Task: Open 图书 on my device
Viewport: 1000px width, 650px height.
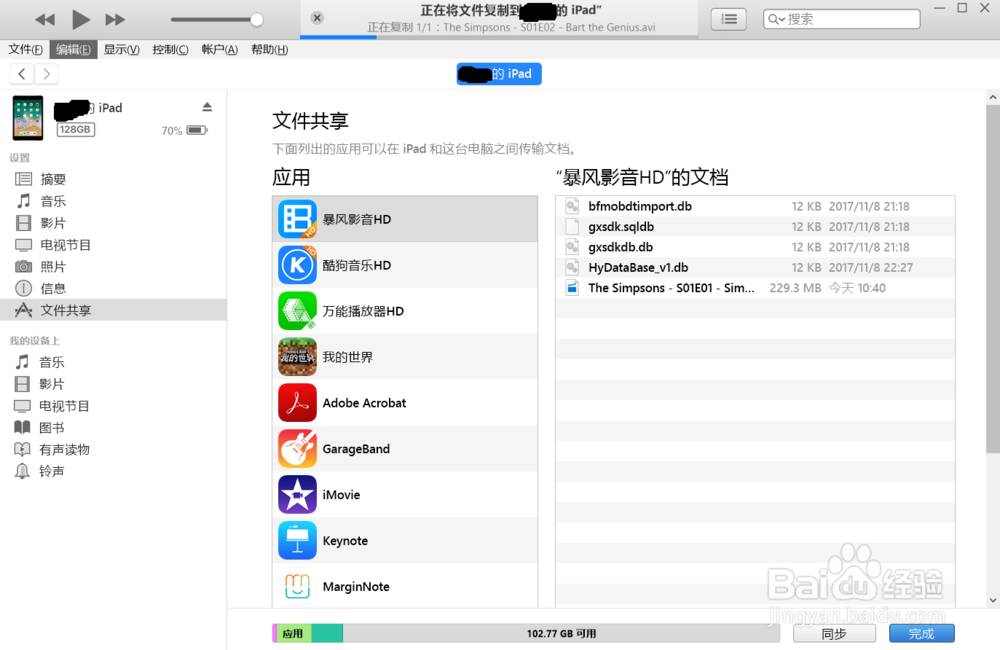Action: point(114,427)
